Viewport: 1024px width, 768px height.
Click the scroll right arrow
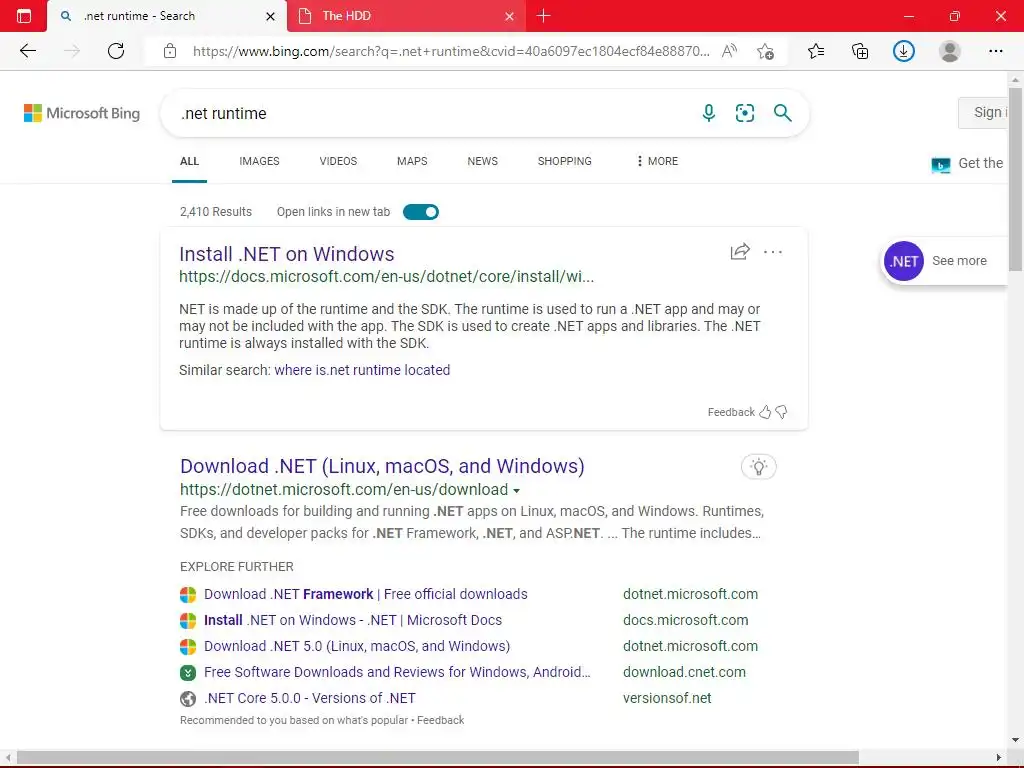tap(999, 758)
